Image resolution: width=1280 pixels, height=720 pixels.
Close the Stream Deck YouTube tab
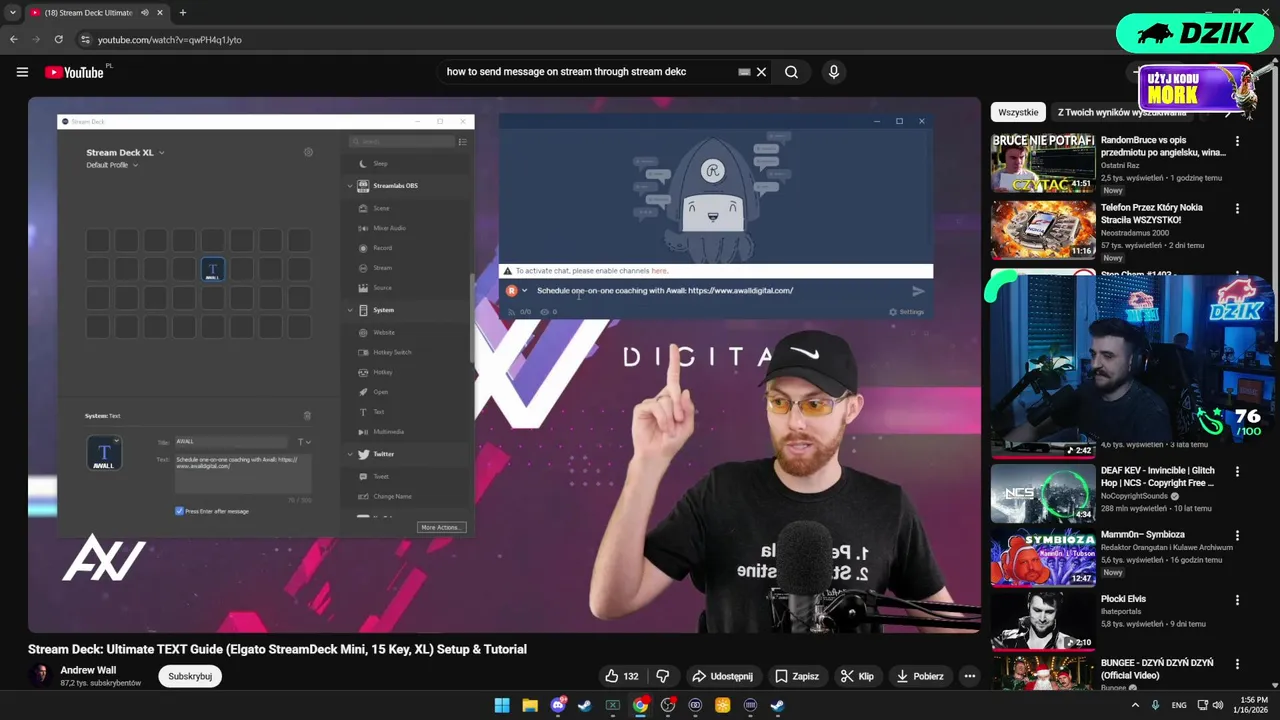tap(160, 13)
